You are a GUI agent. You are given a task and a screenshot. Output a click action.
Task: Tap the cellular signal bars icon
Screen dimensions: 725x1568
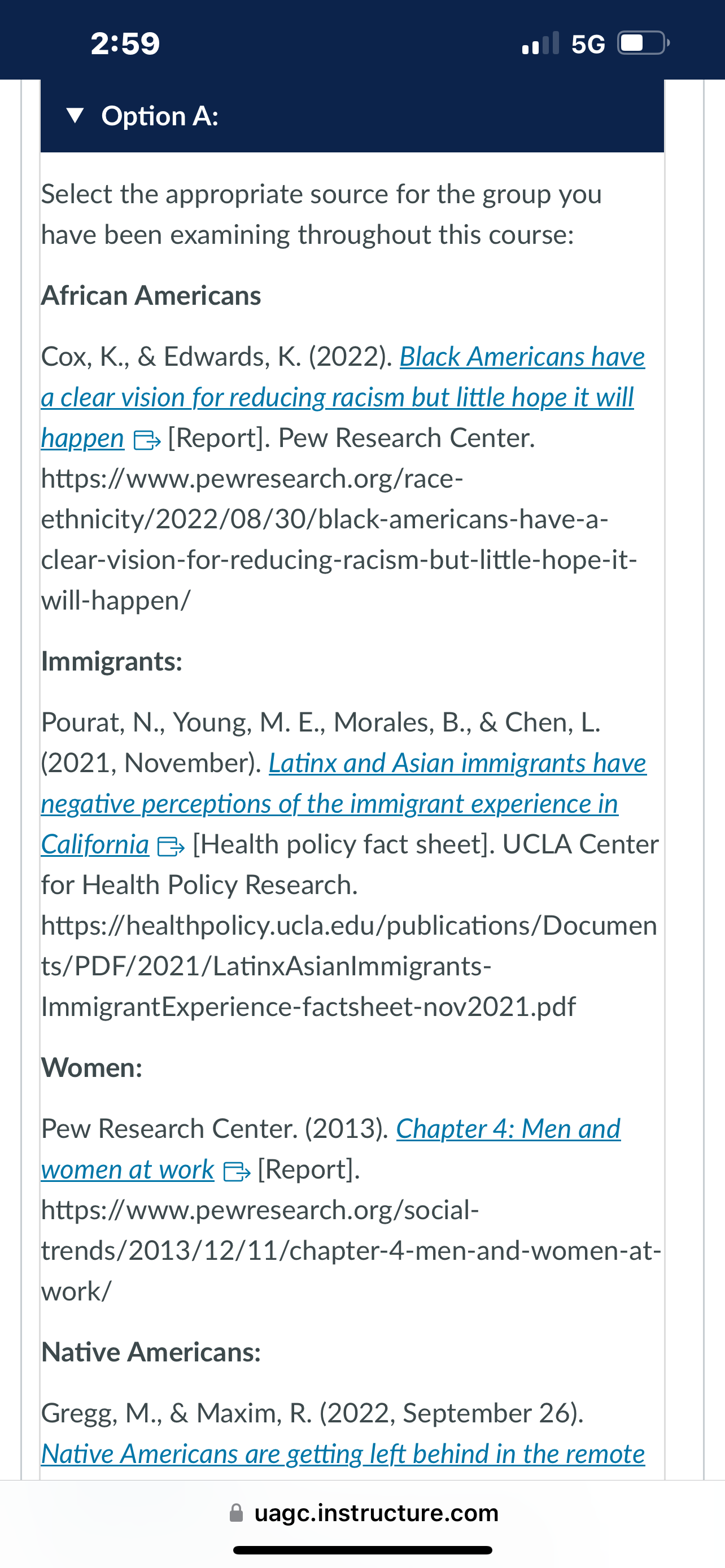(540, 43)
